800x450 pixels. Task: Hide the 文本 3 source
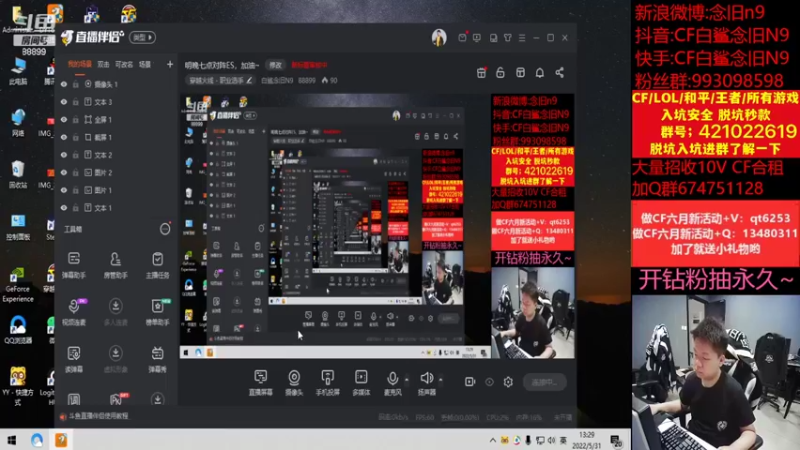tap(64, 102)
